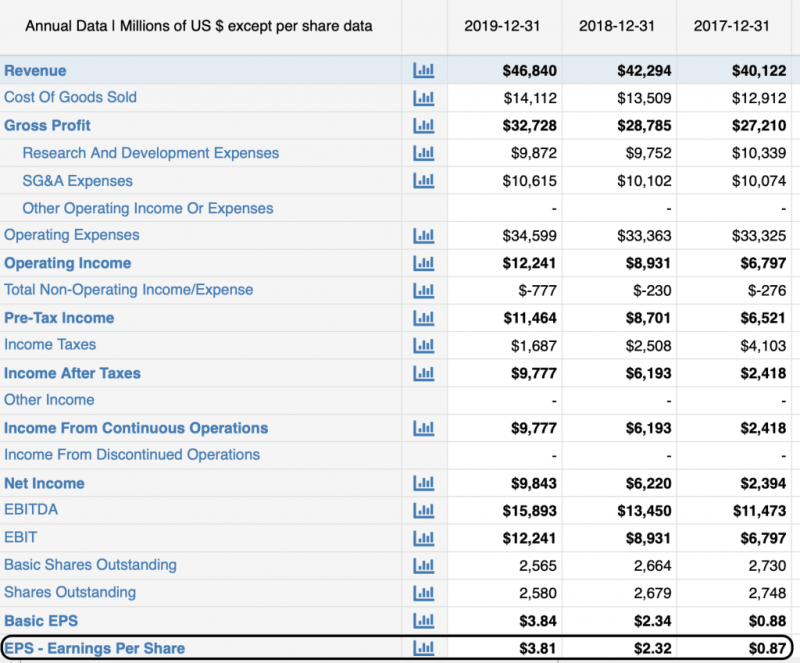800x663 pixels.
Task: Select the SG&A Expenses chart icon
Action: [424, 181]
